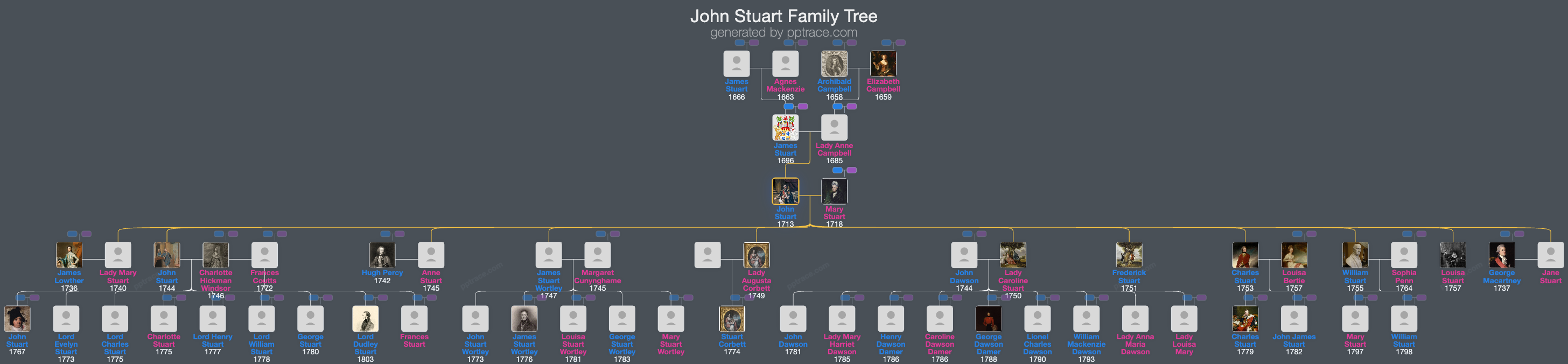Click the unnamed spouse avatar beside Lady Augusta
This screenshot has width=1568, height=364.
point(708,255)
